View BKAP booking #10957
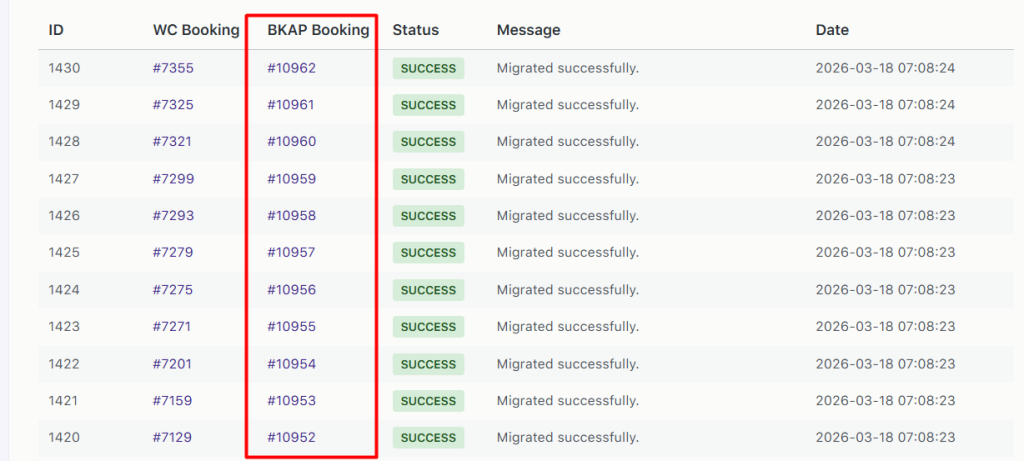 pyautogui.click(x=292, y=253)
